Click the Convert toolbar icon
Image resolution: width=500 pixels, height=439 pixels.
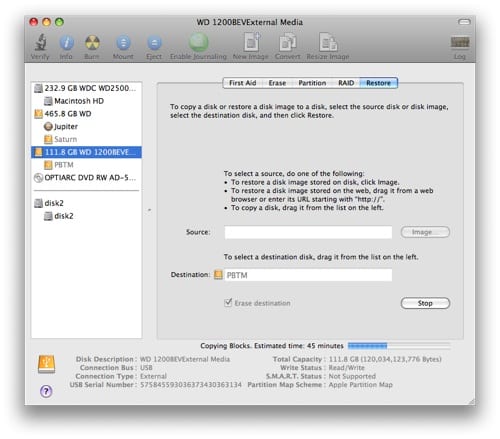tap(288, 42)
